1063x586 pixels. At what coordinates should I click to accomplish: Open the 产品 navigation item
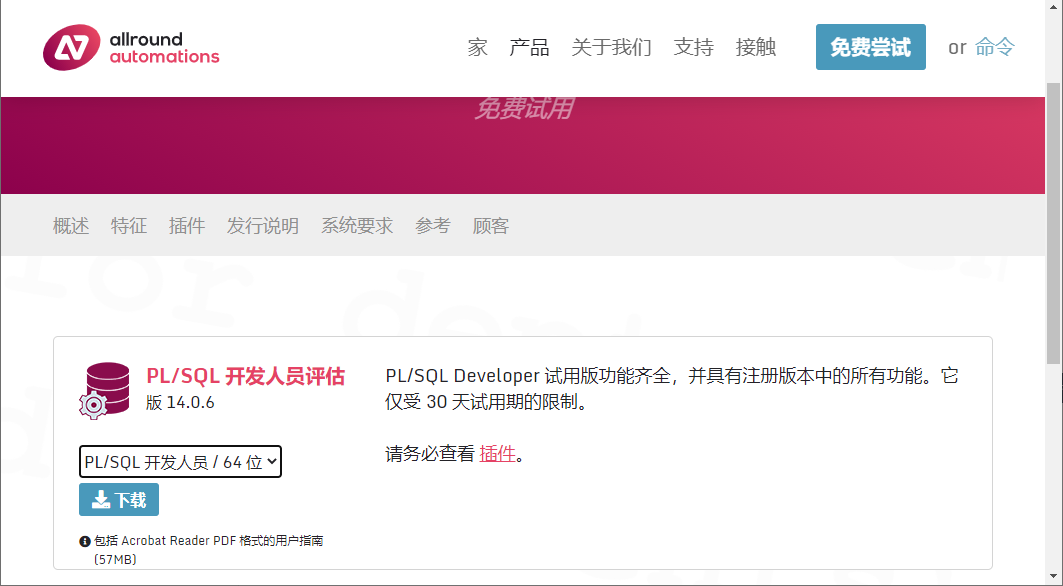click(x=529, y=47)
